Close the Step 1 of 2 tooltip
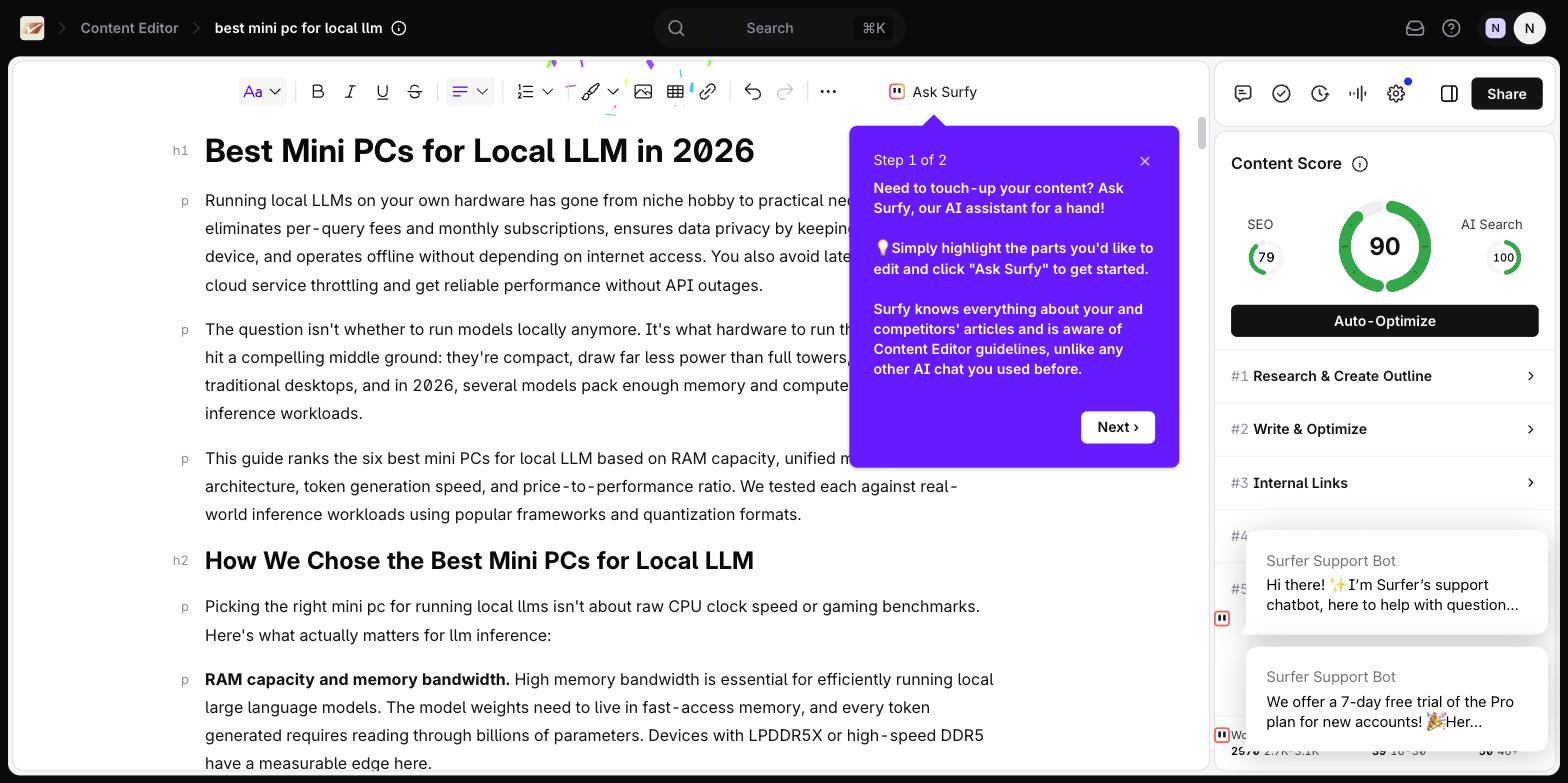Image resolution: width=1568 pixels, height=783 pixels. pos(1145,161)
